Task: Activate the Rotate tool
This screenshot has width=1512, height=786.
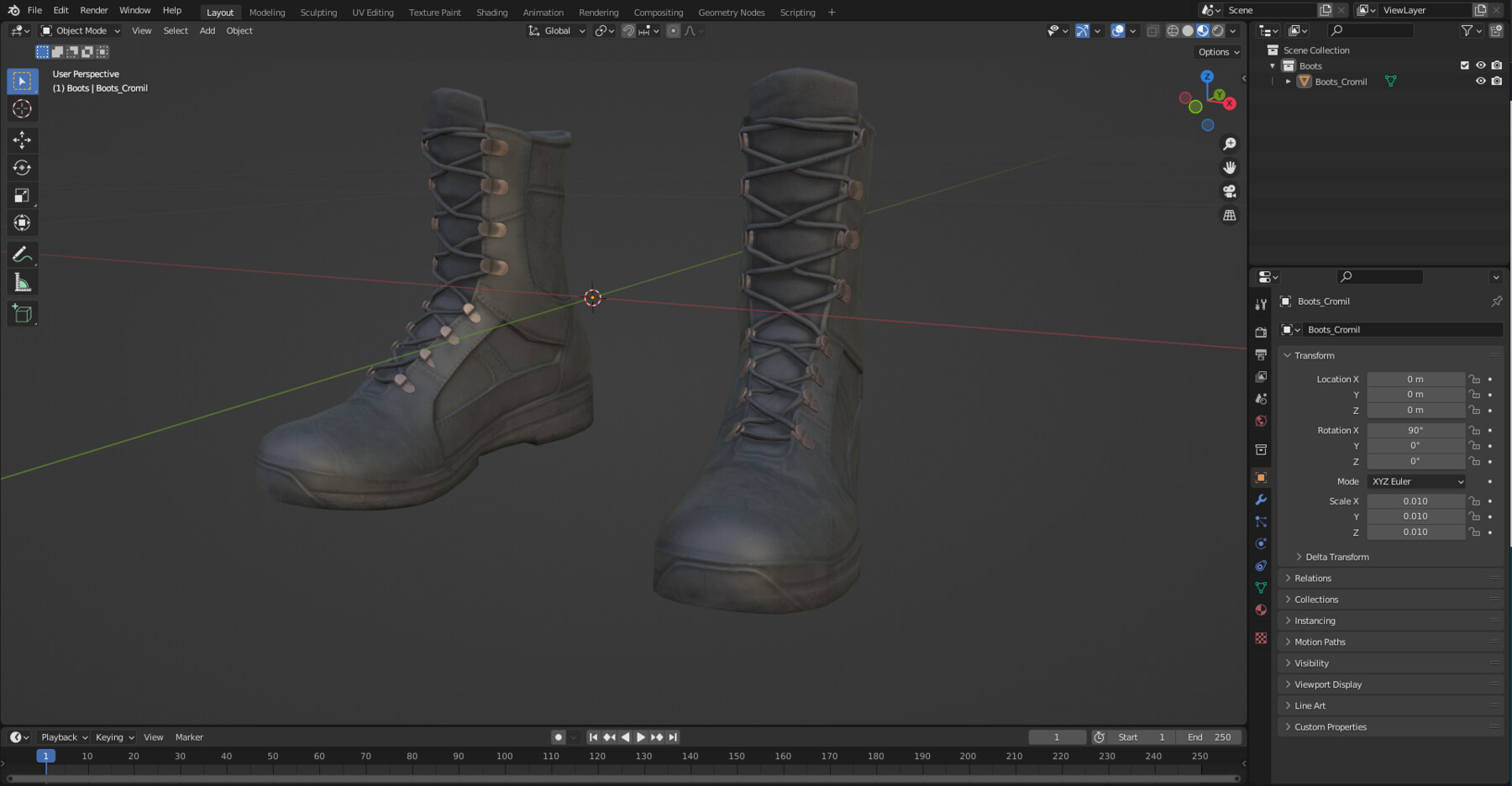Action: pos(23,167)
